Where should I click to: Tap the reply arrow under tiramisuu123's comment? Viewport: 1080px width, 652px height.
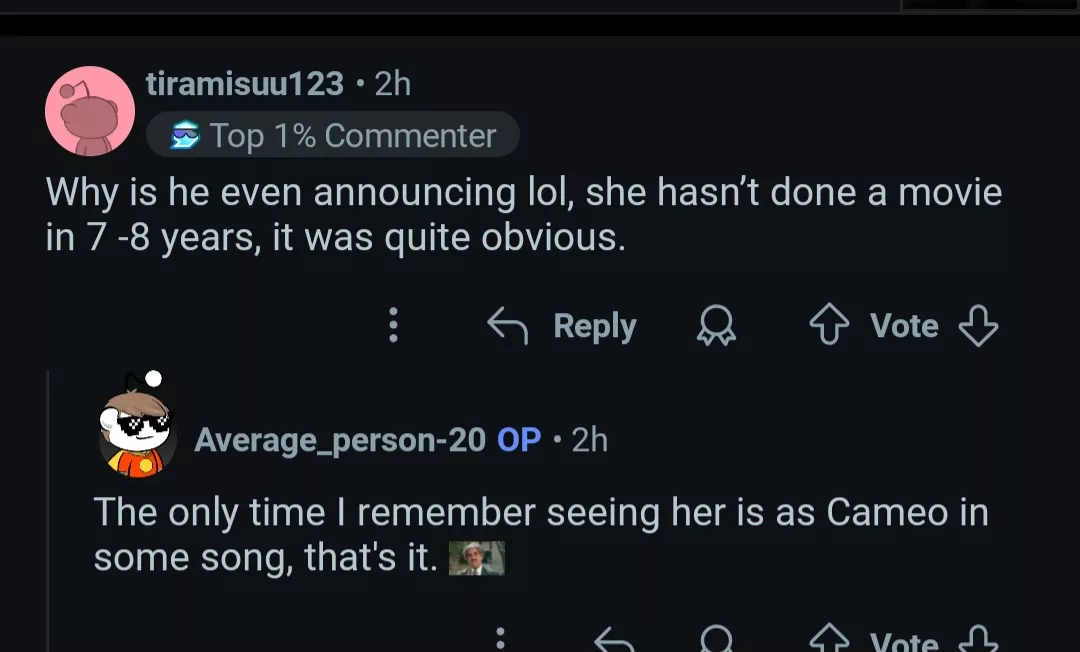coord(508,326)
